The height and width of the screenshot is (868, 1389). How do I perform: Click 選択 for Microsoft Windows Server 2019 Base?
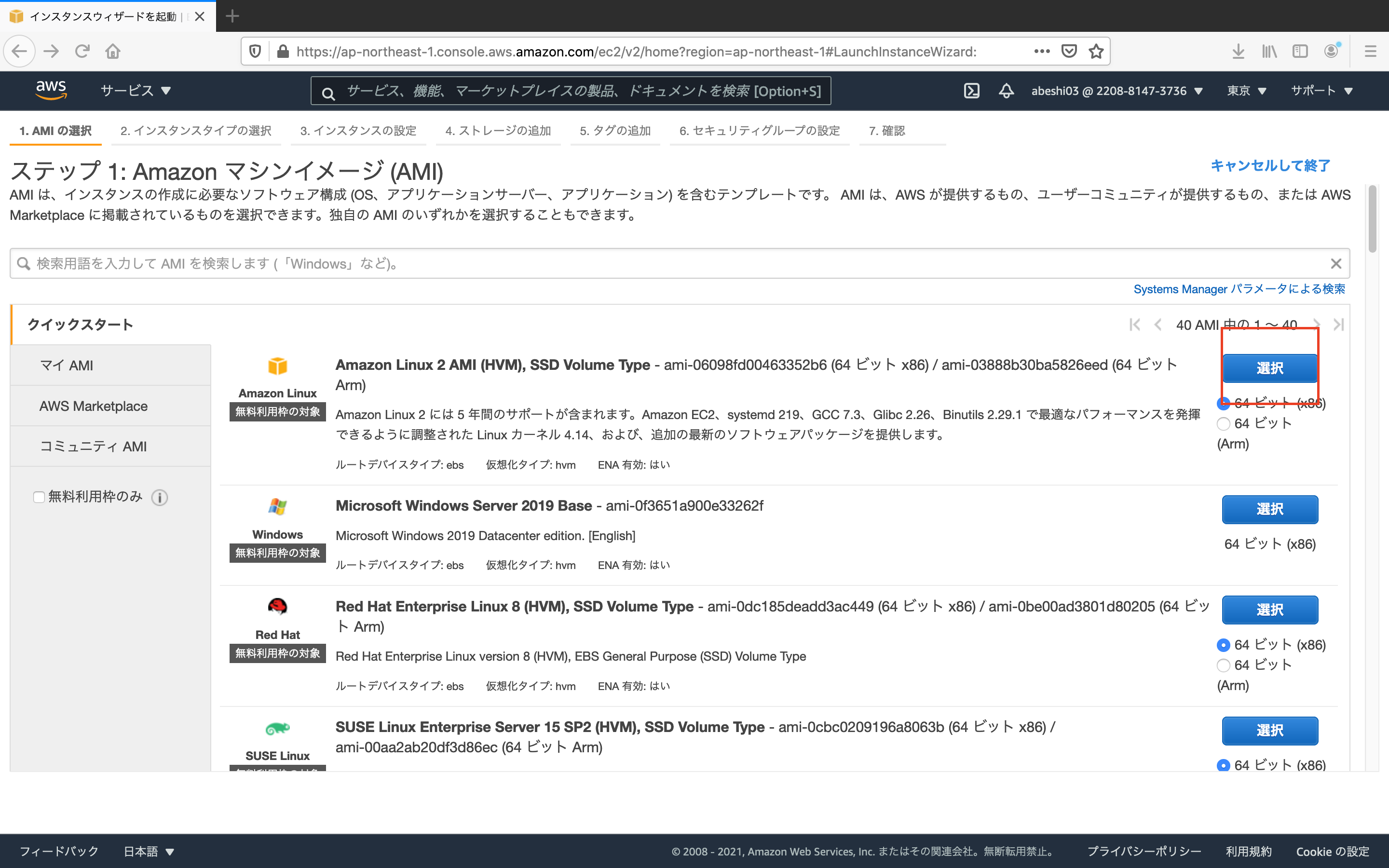tap(1270, 509)
